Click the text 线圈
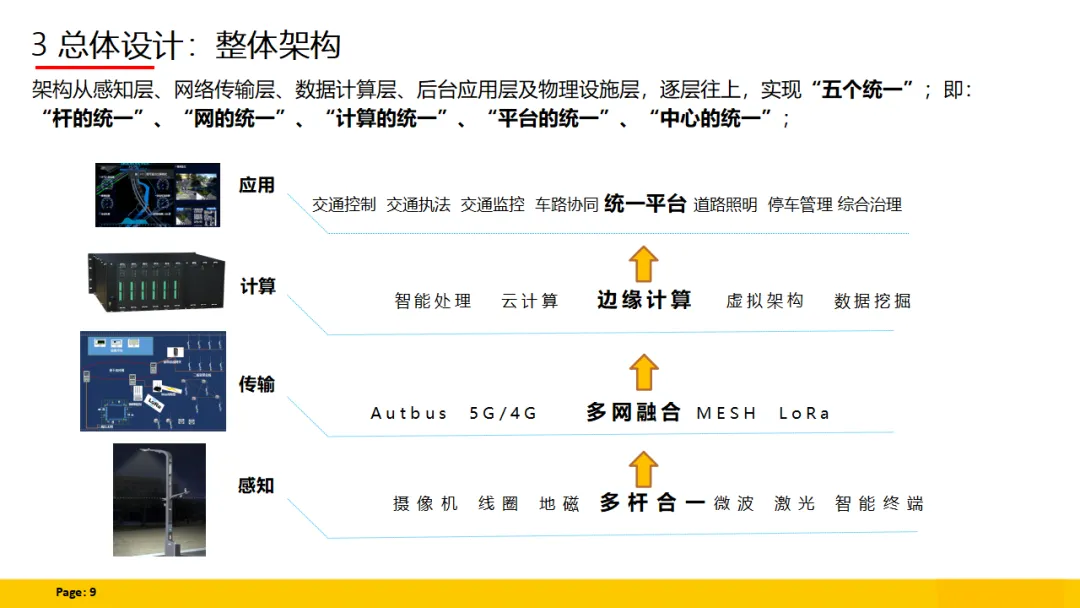Image resolution: width=1080 pixels, height=608 pixels. (x=499, y=503)
